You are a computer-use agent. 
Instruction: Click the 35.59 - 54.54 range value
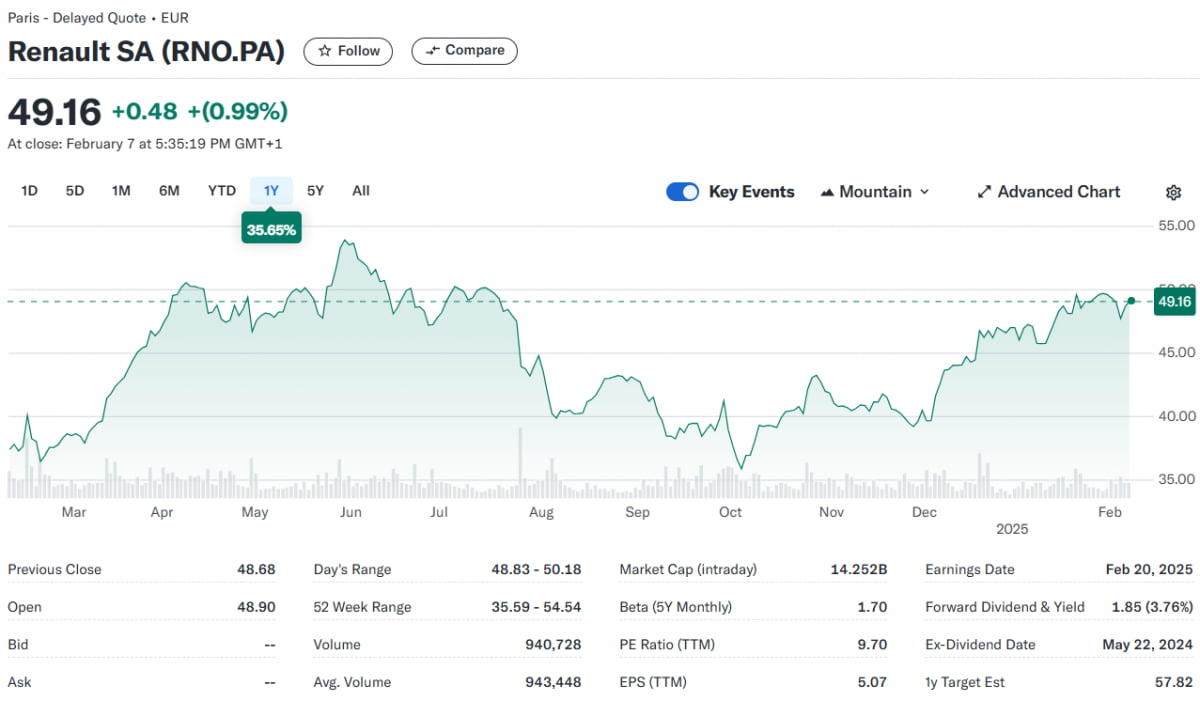(x=536, y=607)
